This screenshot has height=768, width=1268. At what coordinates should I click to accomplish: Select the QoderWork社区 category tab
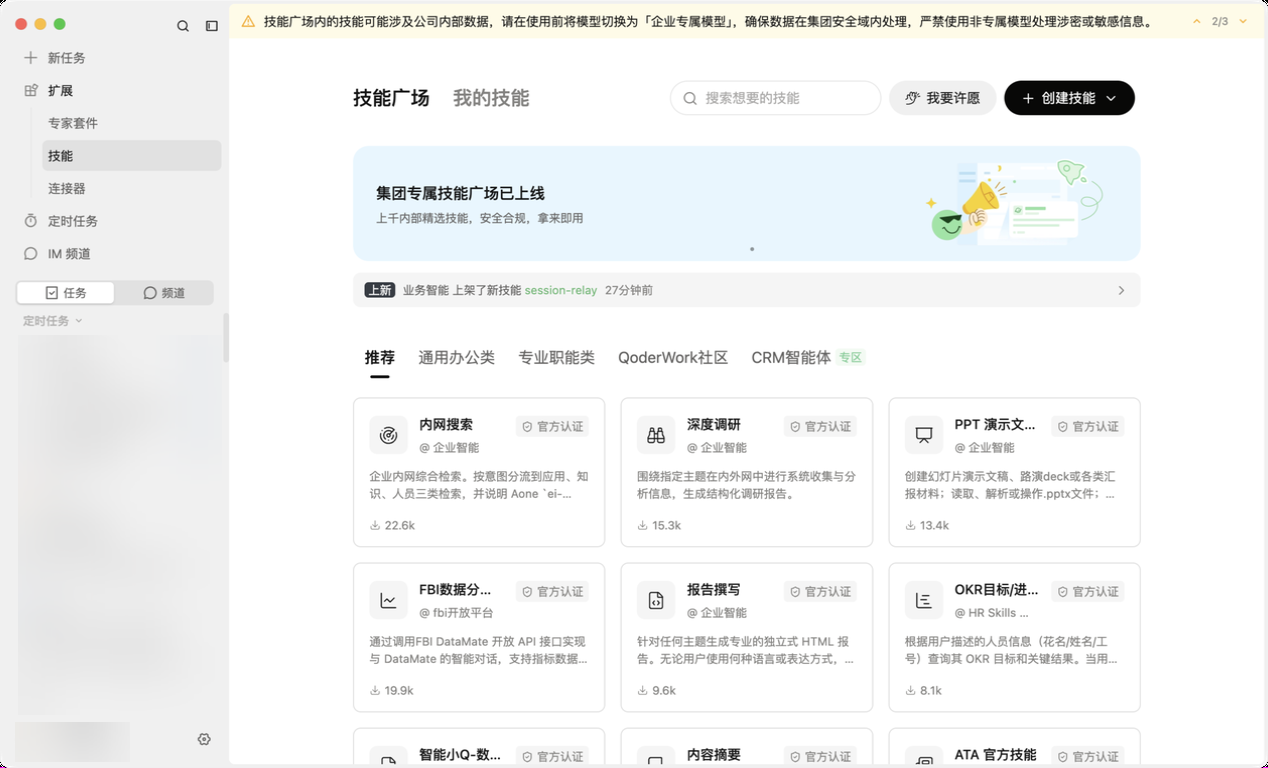click(x=673, y=358)
